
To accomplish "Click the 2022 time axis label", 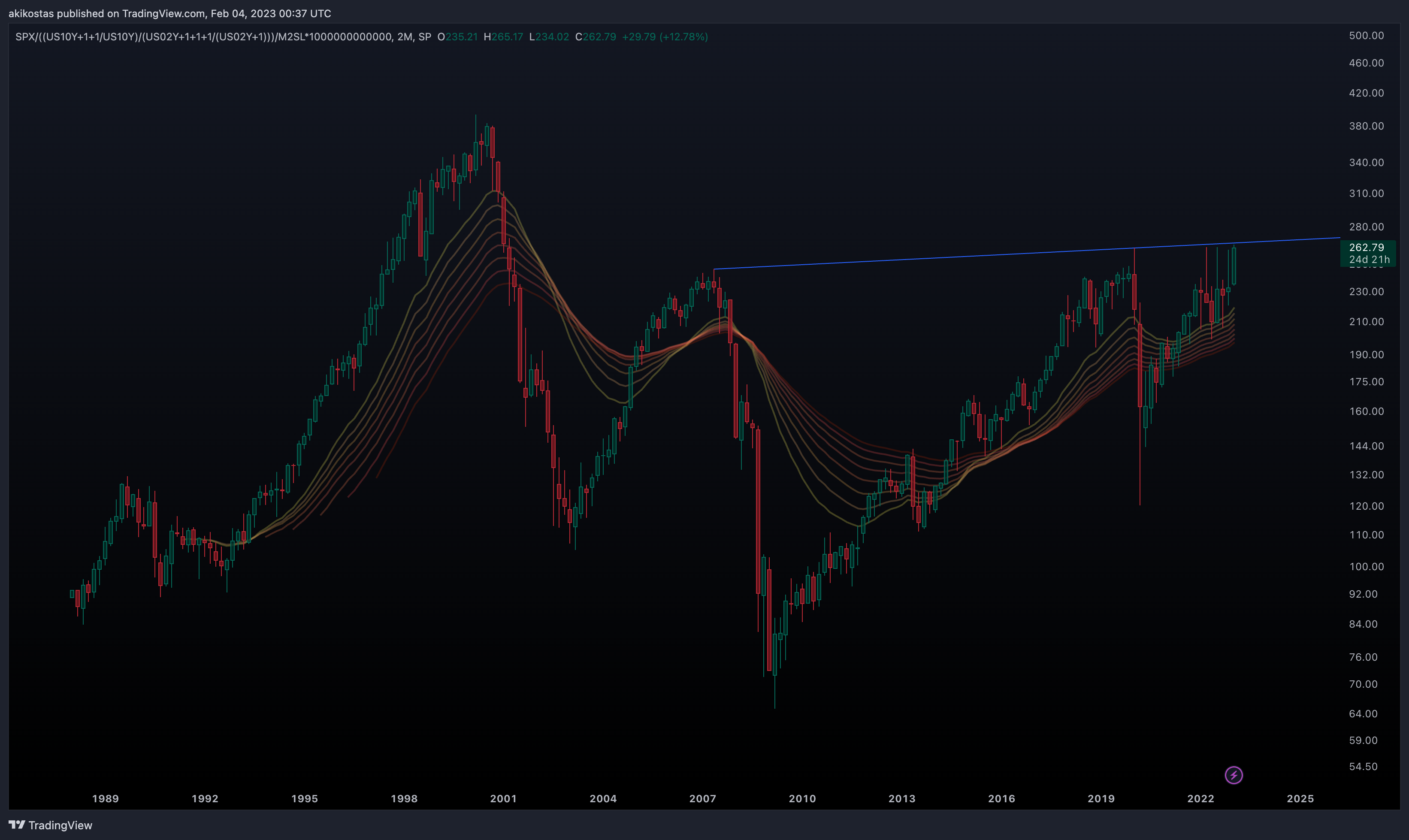I will (x=1200, y=799).
